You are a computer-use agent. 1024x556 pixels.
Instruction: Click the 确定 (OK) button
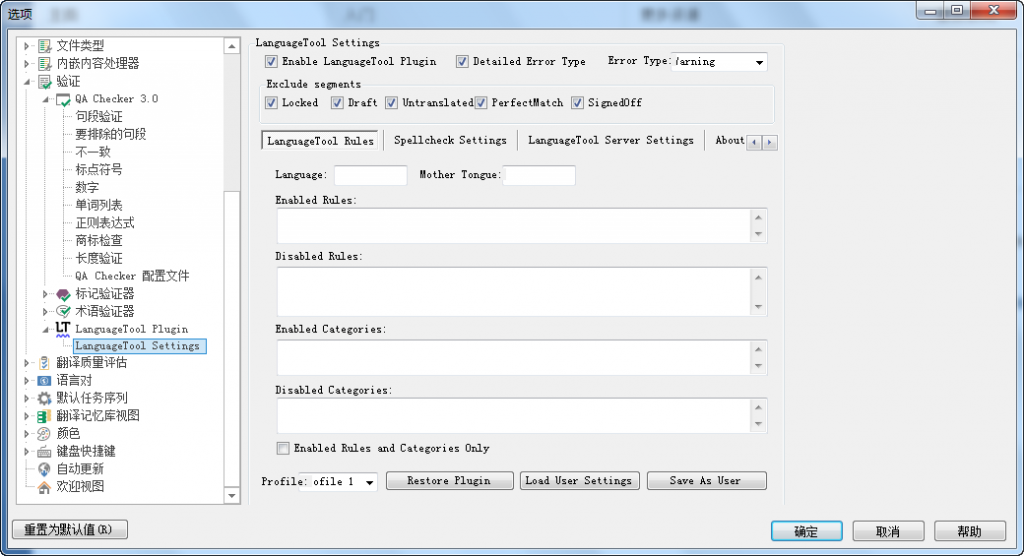806,531
